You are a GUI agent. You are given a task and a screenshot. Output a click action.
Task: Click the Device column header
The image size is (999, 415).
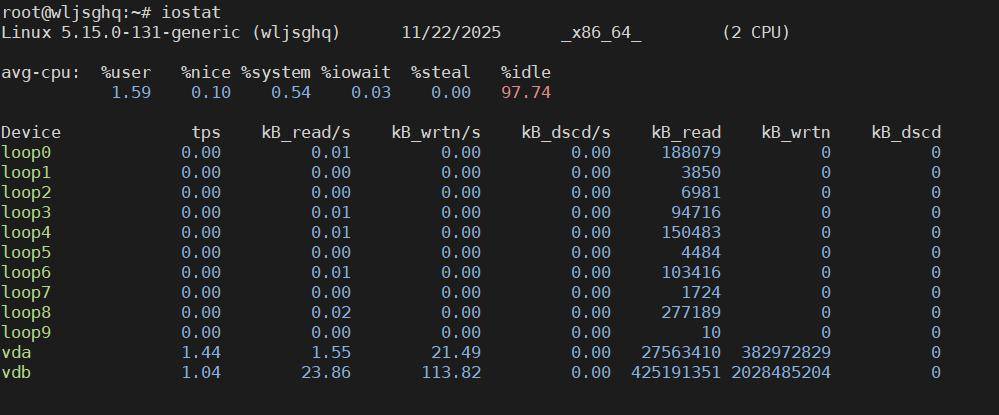click(31, 133)
